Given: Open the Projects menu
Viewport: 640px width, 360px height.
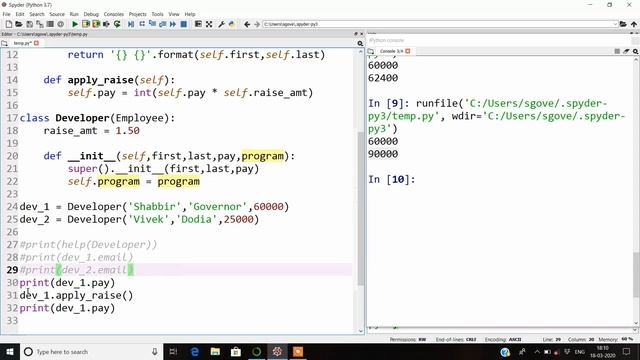Looking at the screenshot, I should (x=138, y=14).
